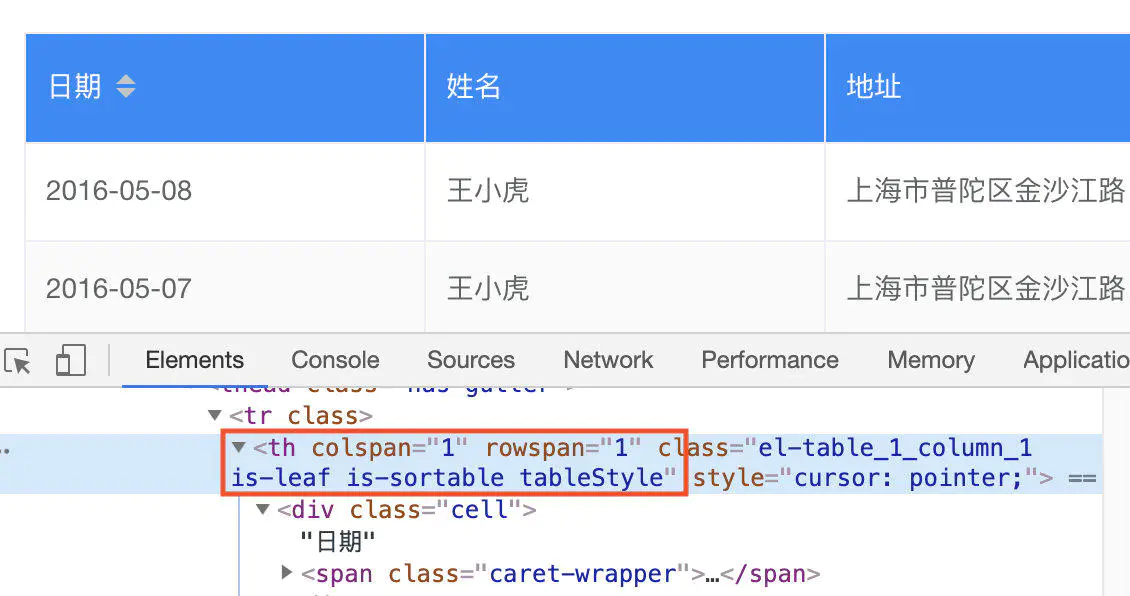1130x596 pixels.
Task: Sort the table by the 日期 column
Action: (x=75, y=87)
